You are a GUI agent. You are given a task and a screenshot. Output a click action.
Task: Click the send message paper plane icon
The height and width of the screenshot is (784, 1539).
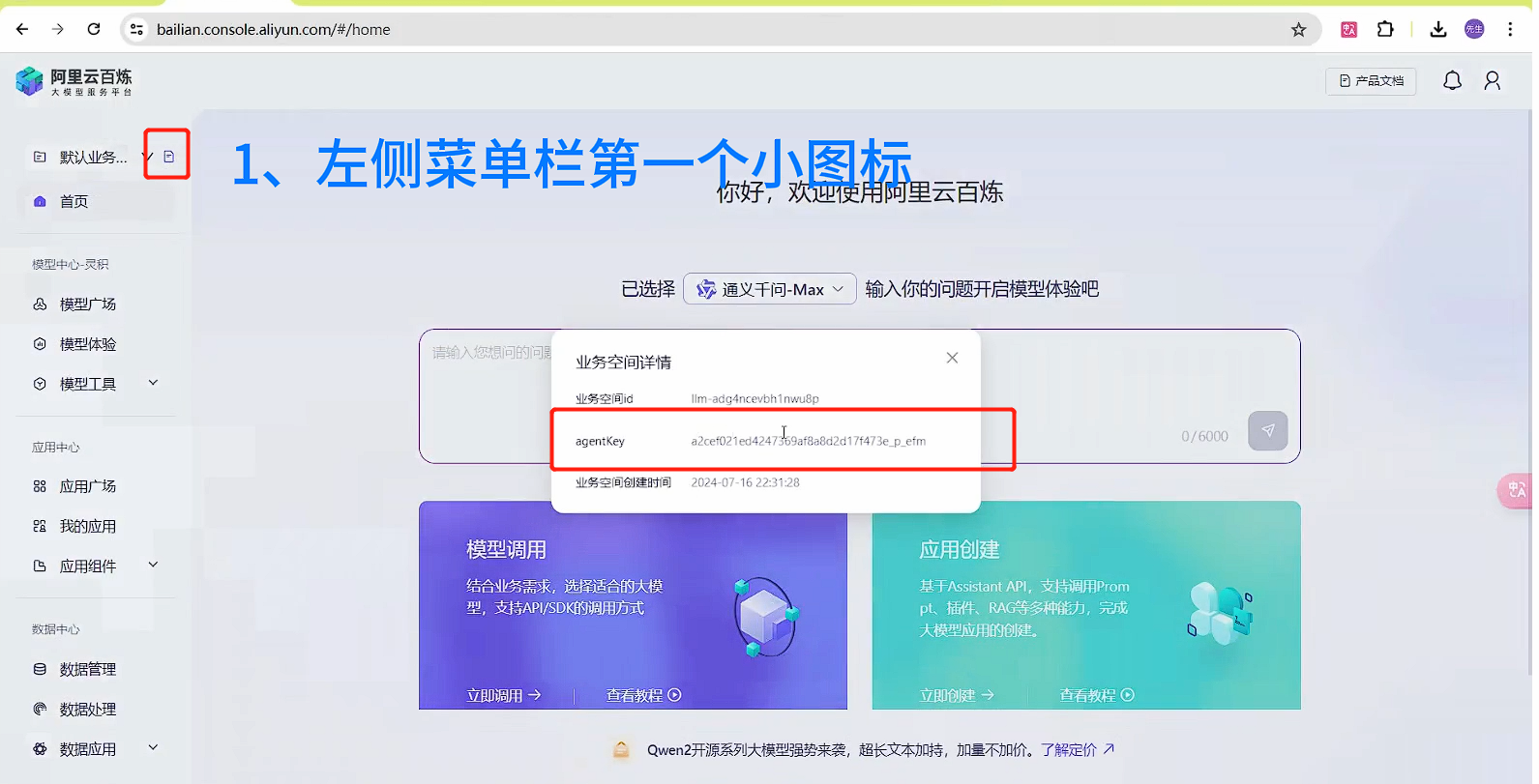point(1267,430)
